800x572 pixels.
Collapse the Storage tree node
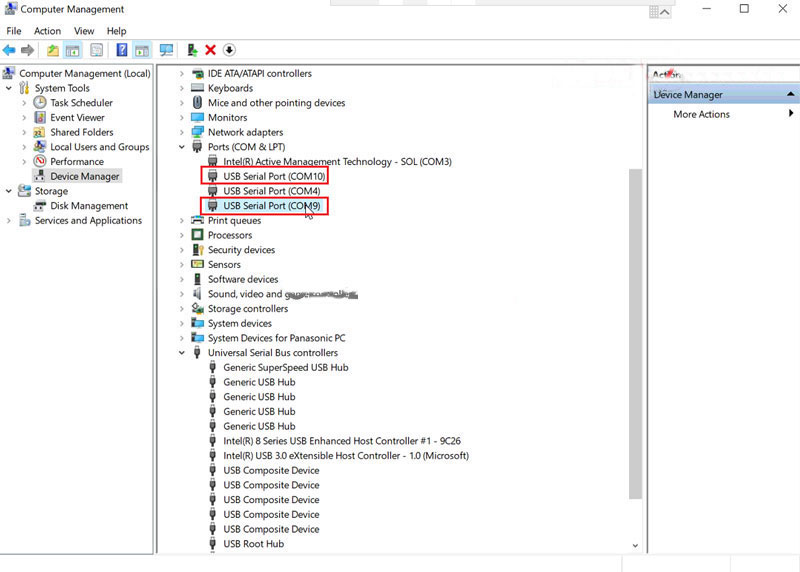click(x=9, y=191)
